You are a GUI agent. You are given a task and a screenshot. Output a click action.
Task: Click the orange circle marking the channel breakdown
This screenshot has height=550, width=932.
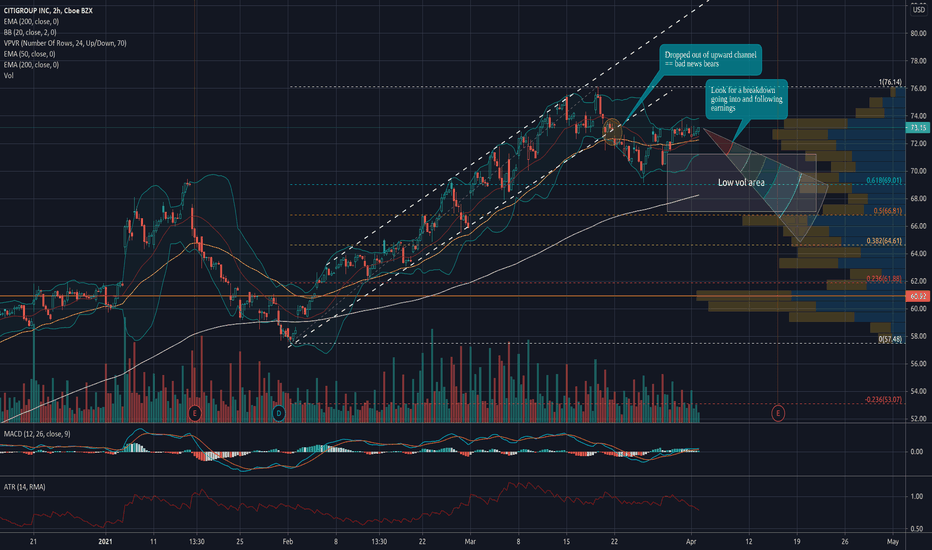point(612,131)
